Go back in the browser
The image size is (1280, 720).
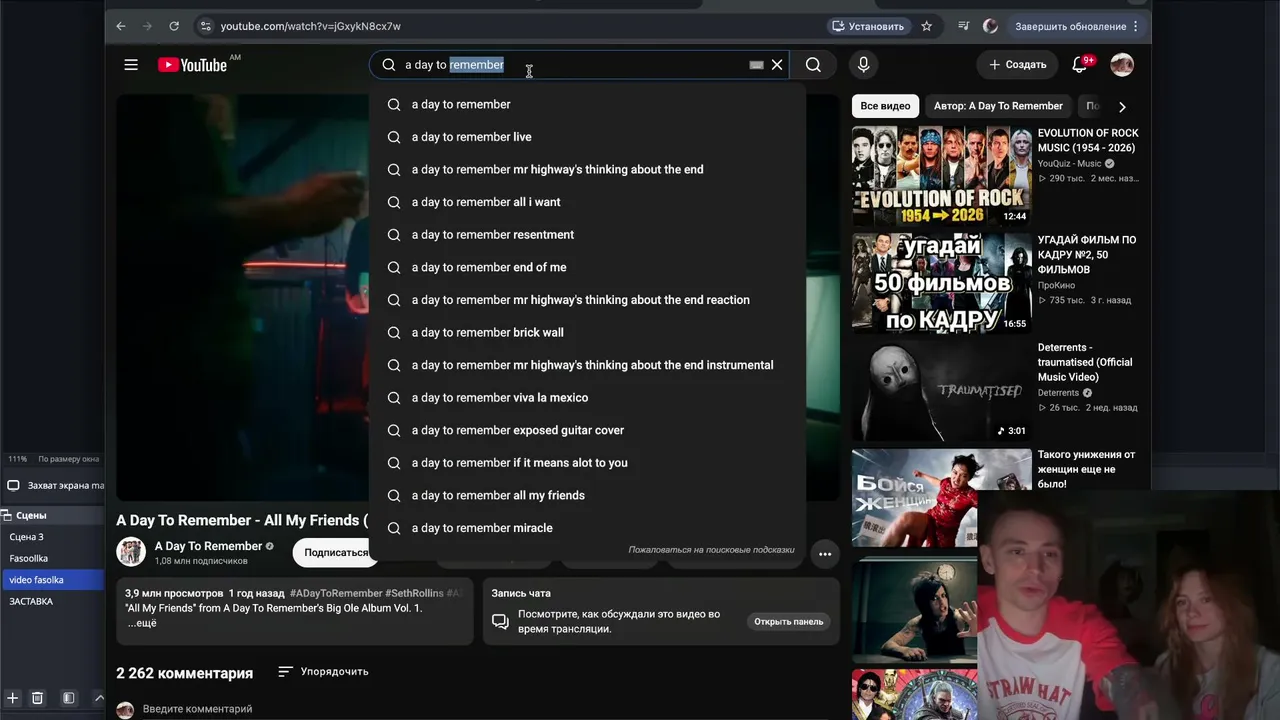pos(121,26)
